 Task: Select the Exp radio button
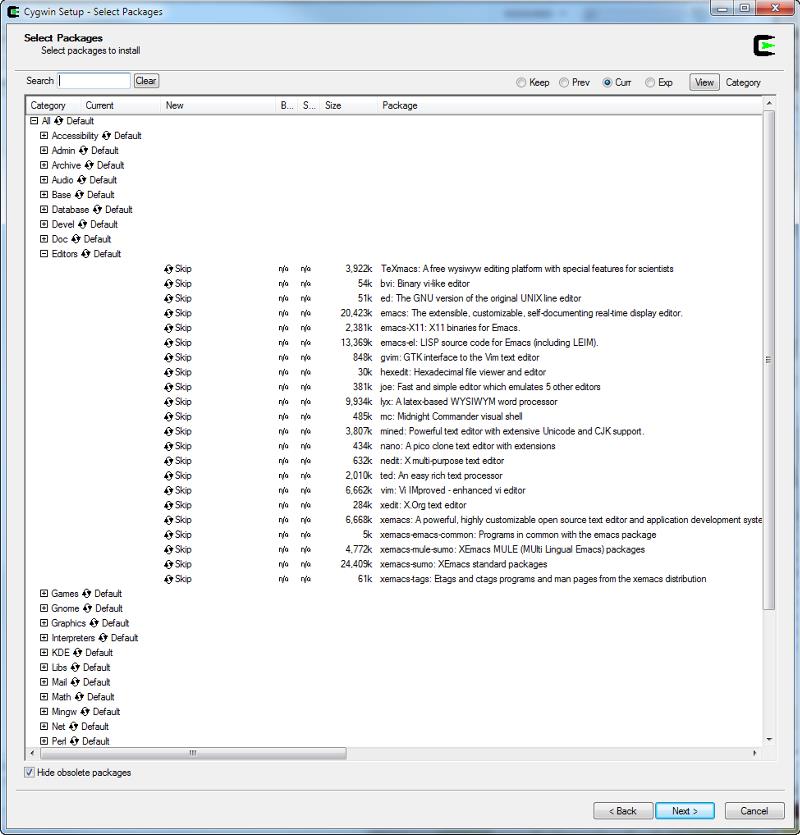pyautogui.click(x=650, y=83)
